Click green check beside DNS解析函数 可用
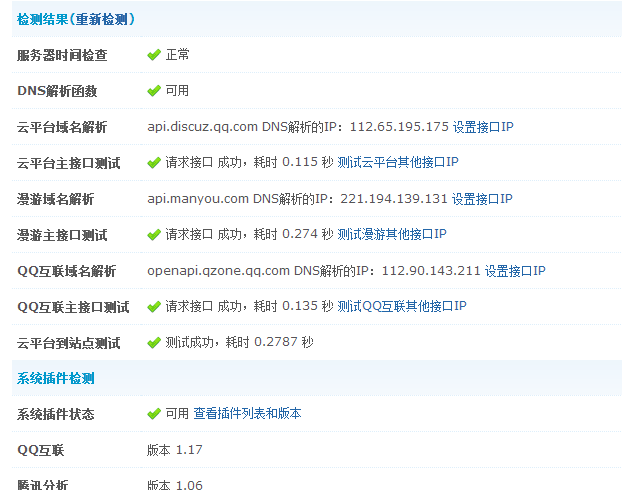Screen dimensions: 622x490 tap(154, 91)
